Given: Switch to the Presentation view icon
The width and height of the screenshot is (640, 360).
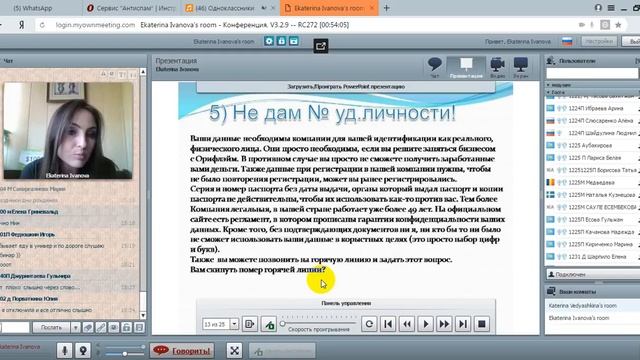Looking at the screenshot, I should [x=466, y=67].
